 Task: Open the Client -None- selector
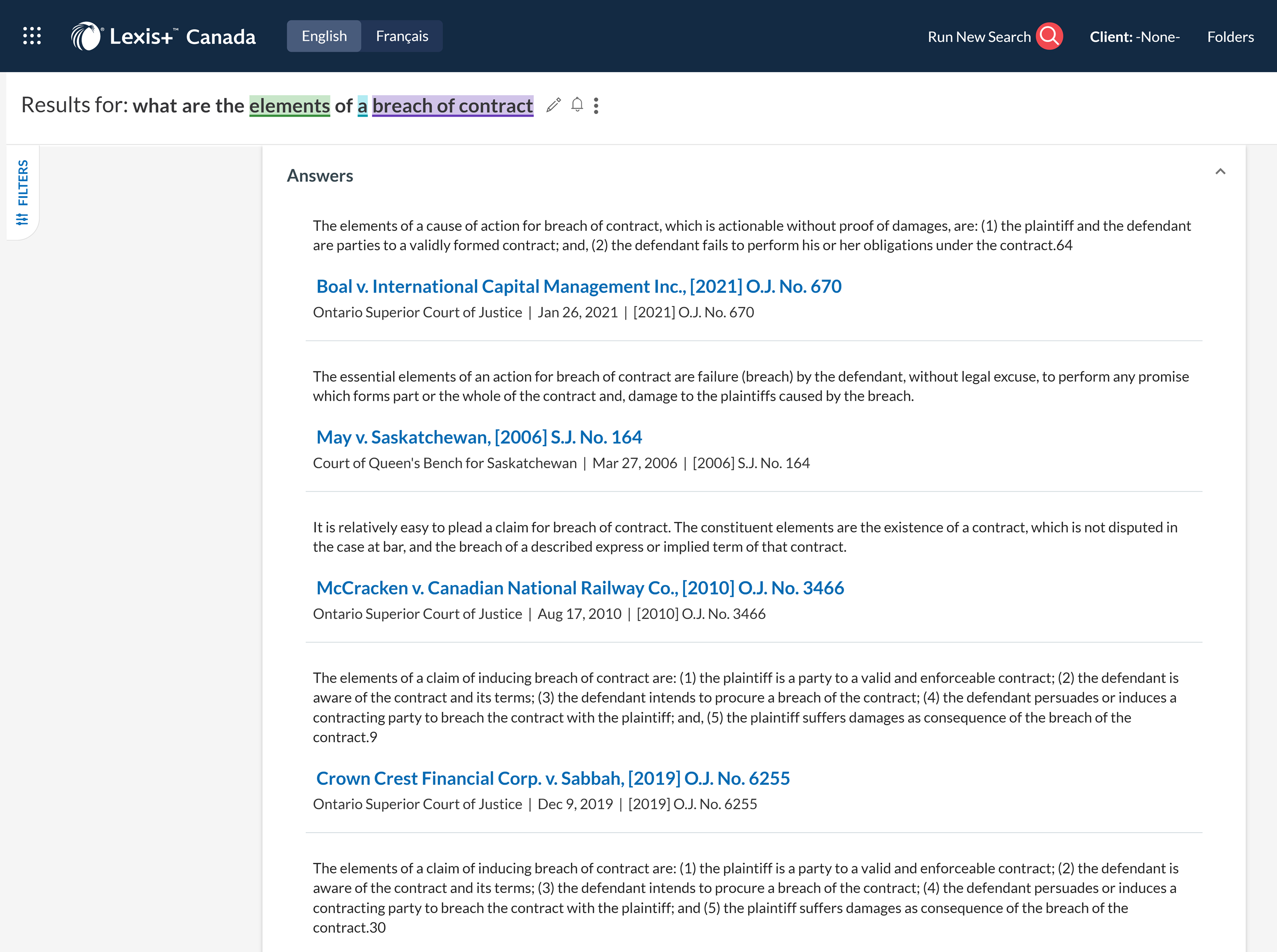pos(1134,37)
